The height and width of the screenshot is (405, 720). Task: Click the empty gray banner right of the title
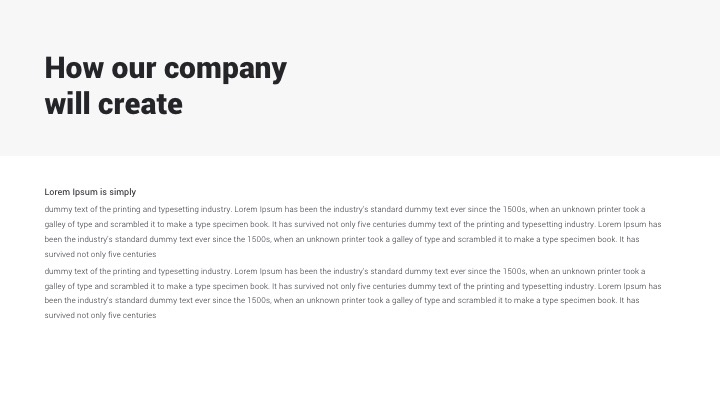(500, 80)
